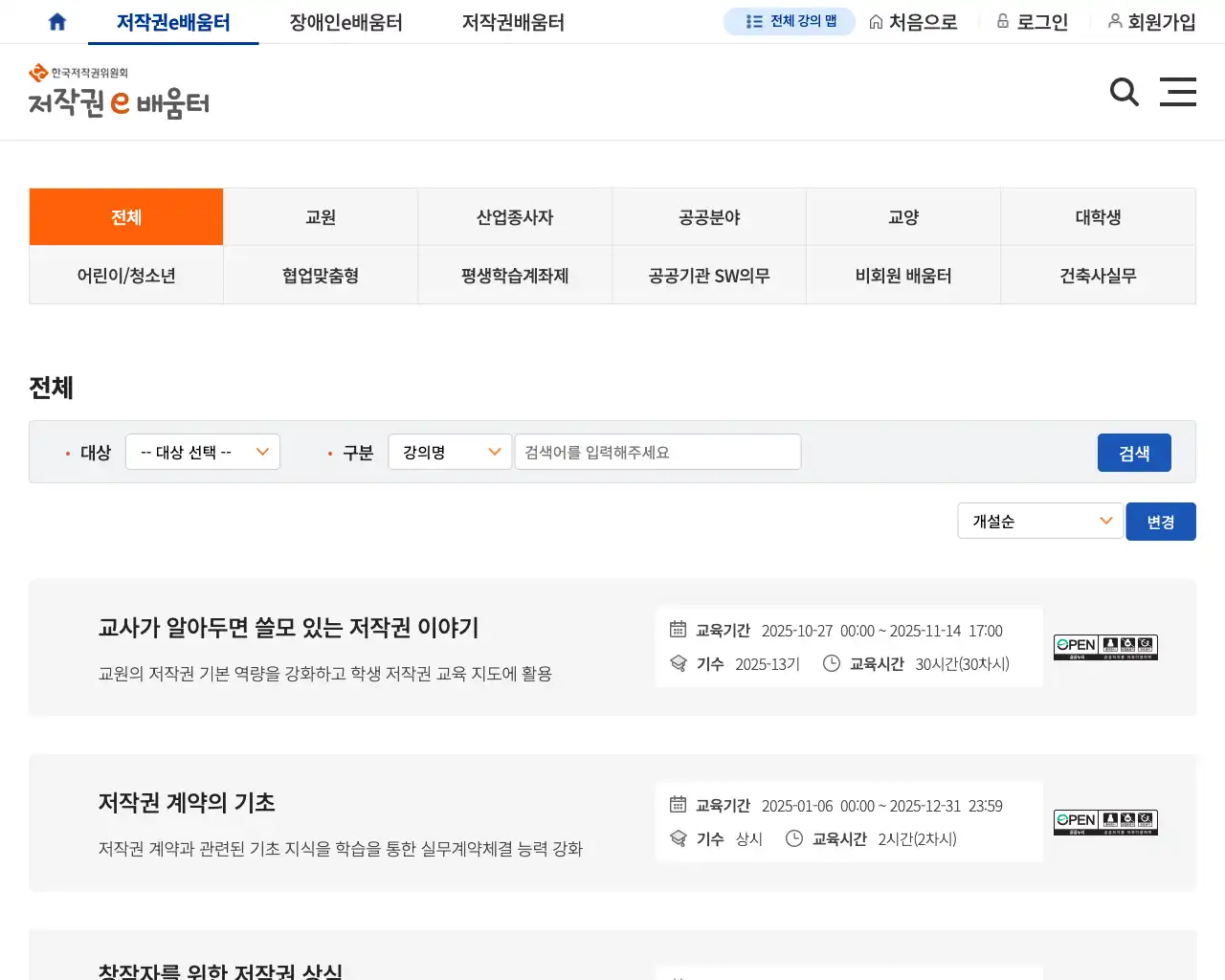Click the 회원가입 person icon

click(1116, 20)
